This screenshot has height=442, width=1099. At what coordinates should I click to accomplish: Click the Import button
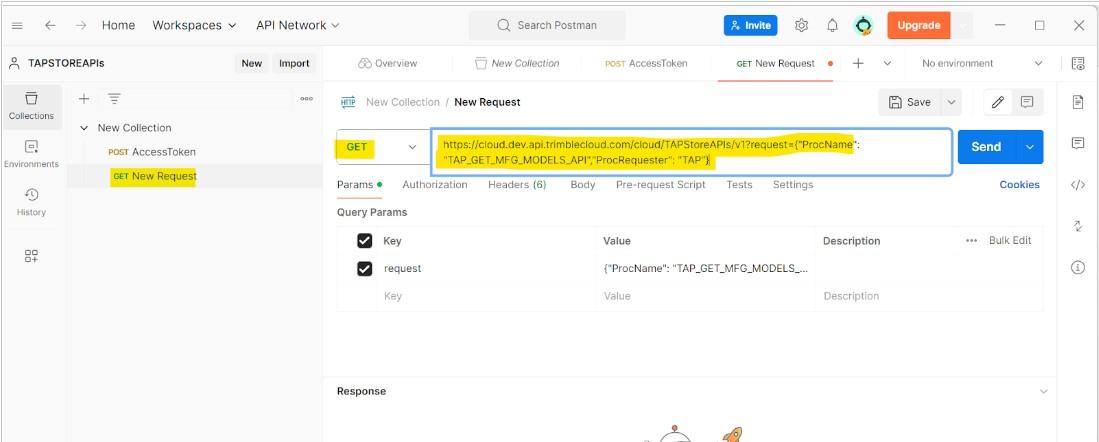(x=294, y=63)
